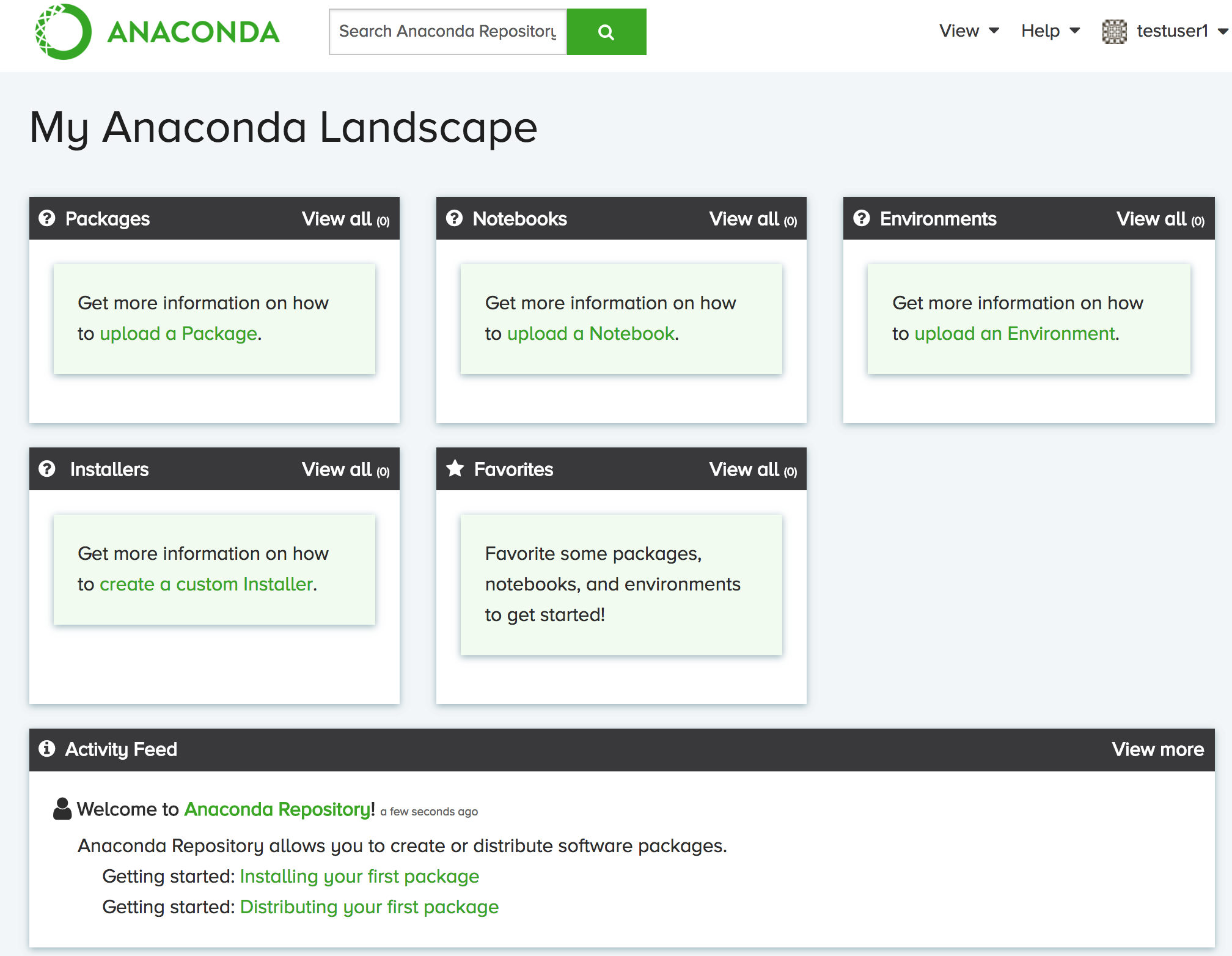Viewport: 1232px width, 956px height.
Task: Click the Favorites star icon
Action: 455,468
